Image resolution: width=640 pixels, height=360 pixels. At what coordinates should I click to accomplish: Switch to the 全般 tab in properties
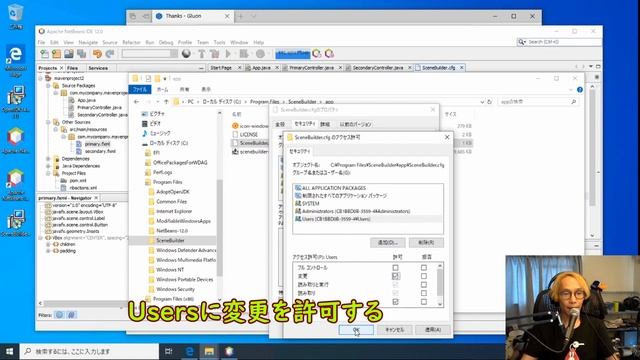(x=280, y=124)
